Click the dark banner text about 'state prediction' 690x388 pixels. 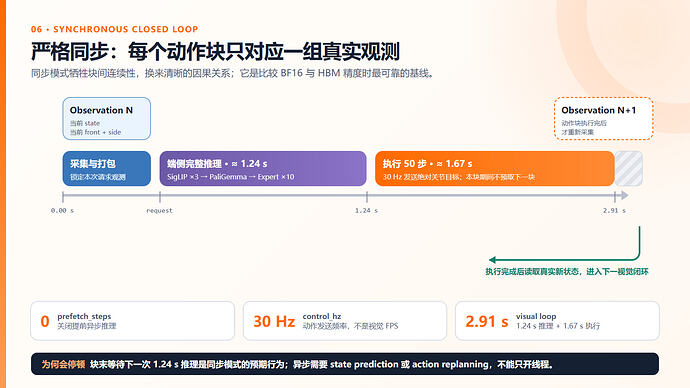(322, 364)
